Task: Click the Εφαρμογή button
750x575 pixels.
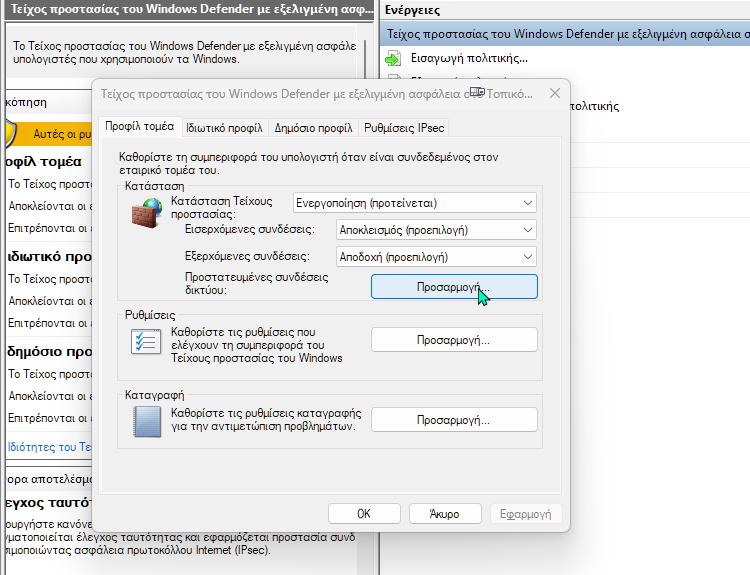Action: tap(526, 514)
